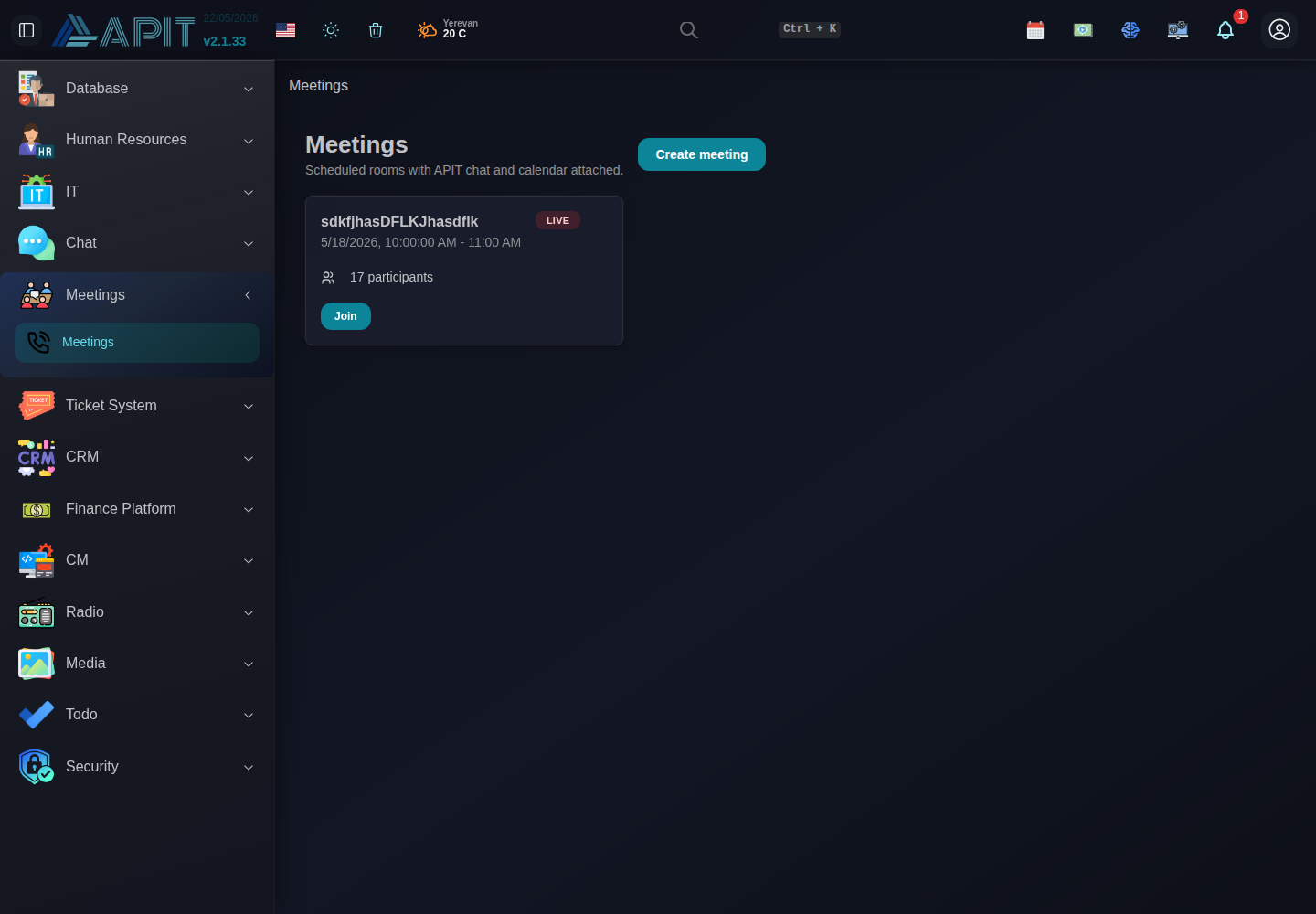Click the Todo checkmark sidebar icon
This screenshot has height=914, width=1316.
click(37, 715)
